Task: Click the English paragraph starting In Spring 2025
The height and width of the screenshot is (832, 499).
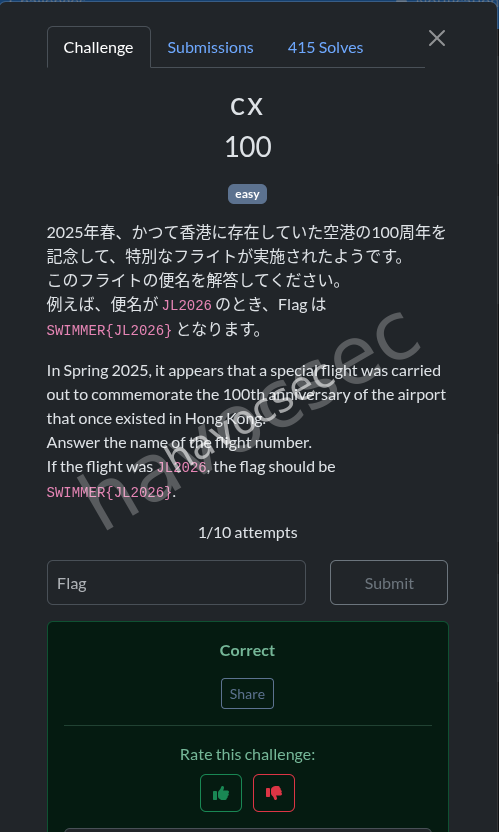Action: pyautogui.click(x=246, y=431)
